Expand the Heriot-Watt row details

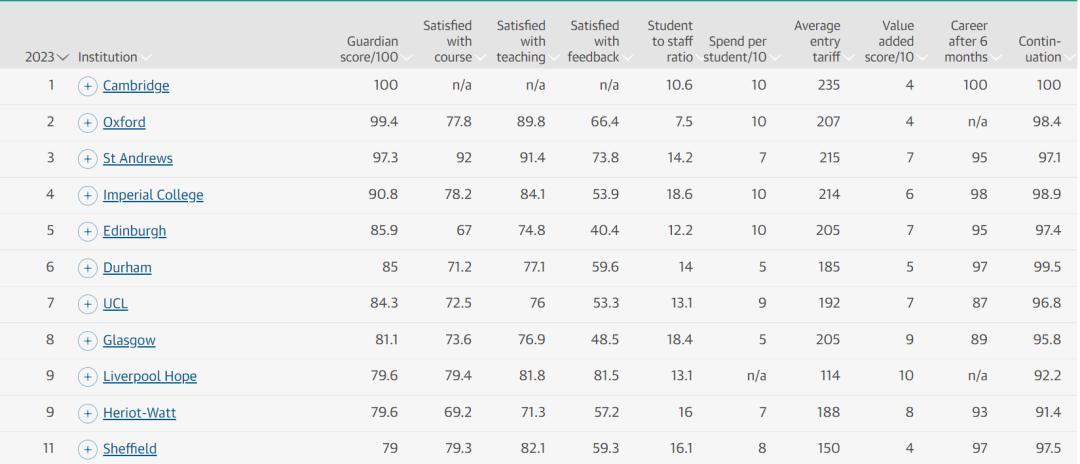(87, 413)
